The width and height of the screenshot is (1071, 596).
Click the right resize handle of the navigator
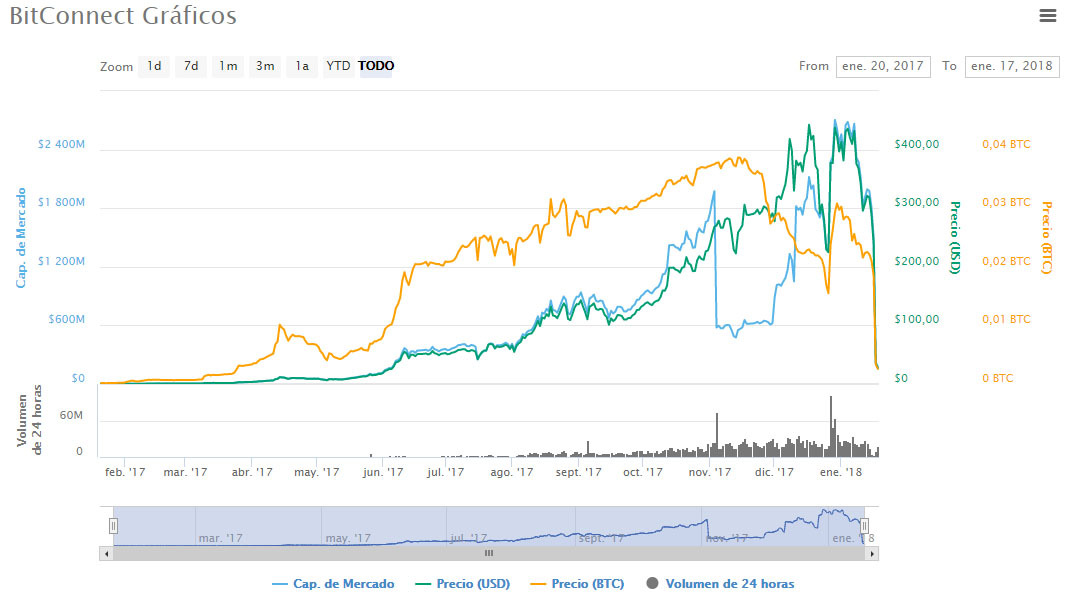[x=866, y=524]
